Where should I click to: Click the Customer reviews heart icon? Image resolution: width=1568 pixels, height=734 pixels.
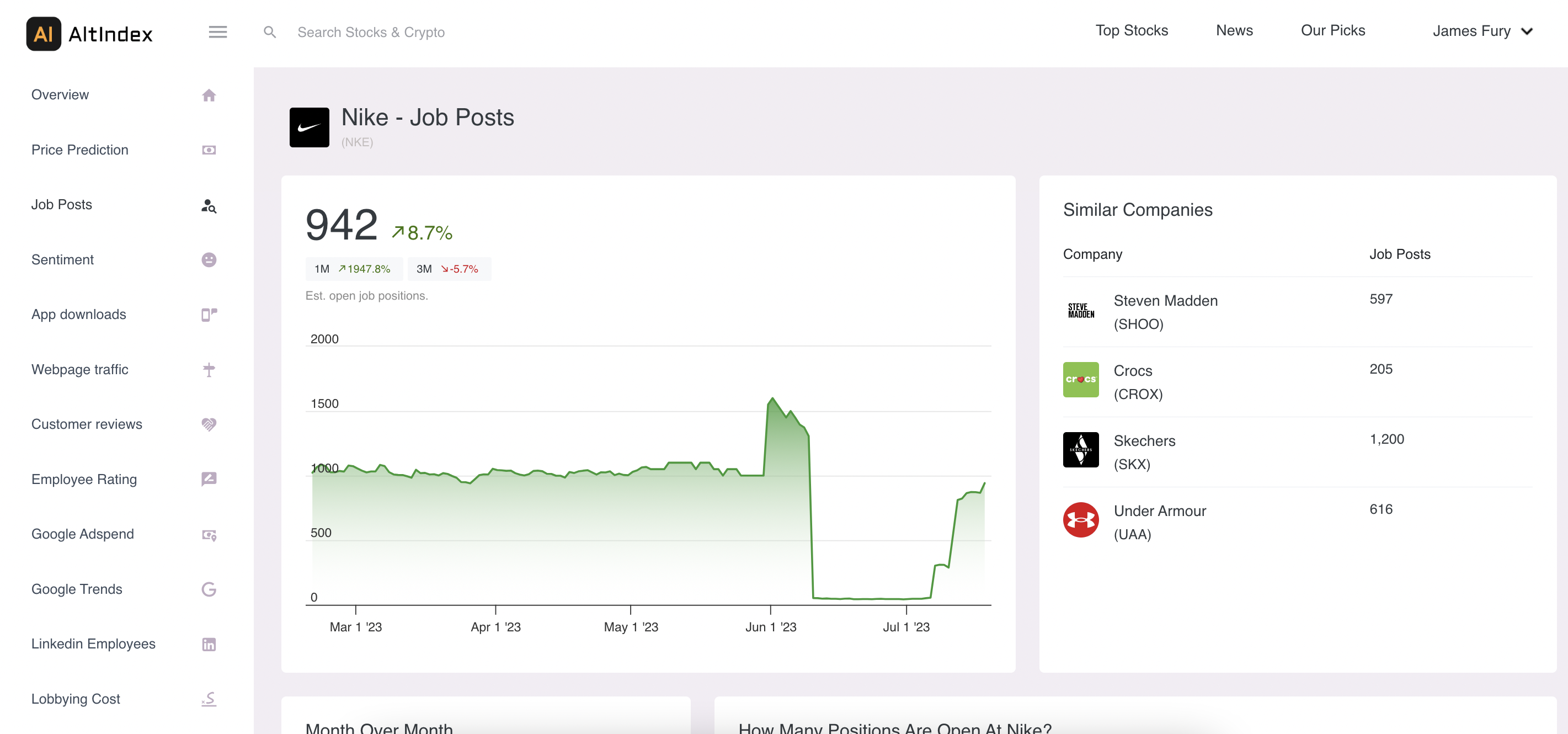tap(209, 424)
